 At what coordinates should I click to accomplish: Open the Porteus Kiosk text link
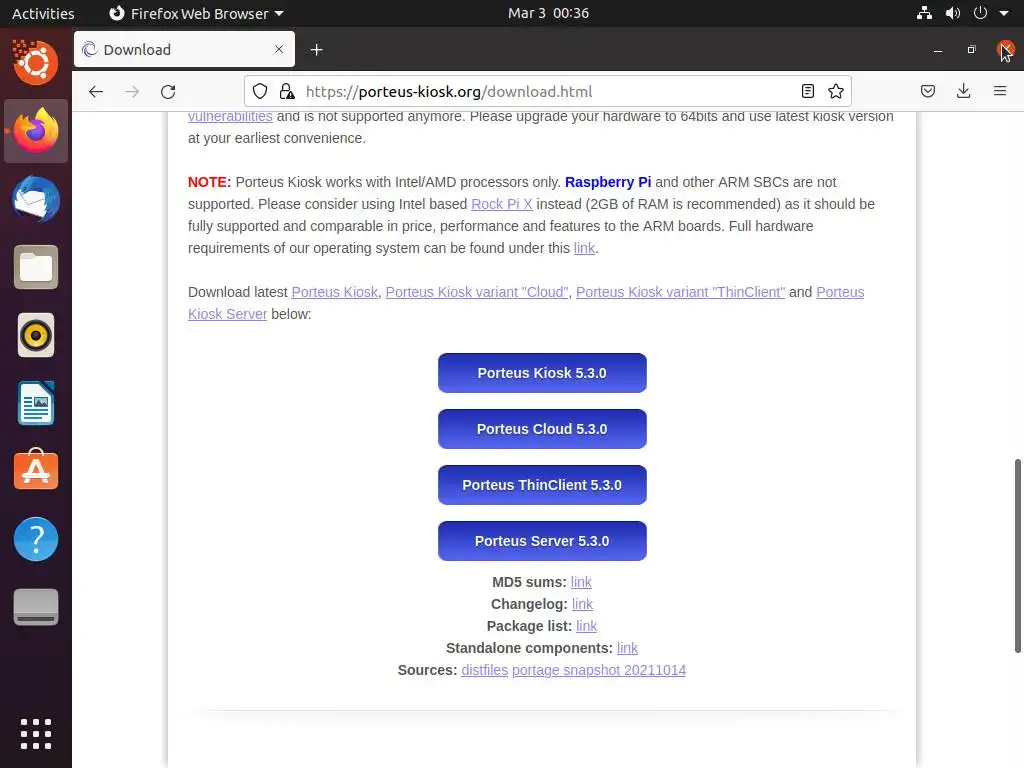334,292
